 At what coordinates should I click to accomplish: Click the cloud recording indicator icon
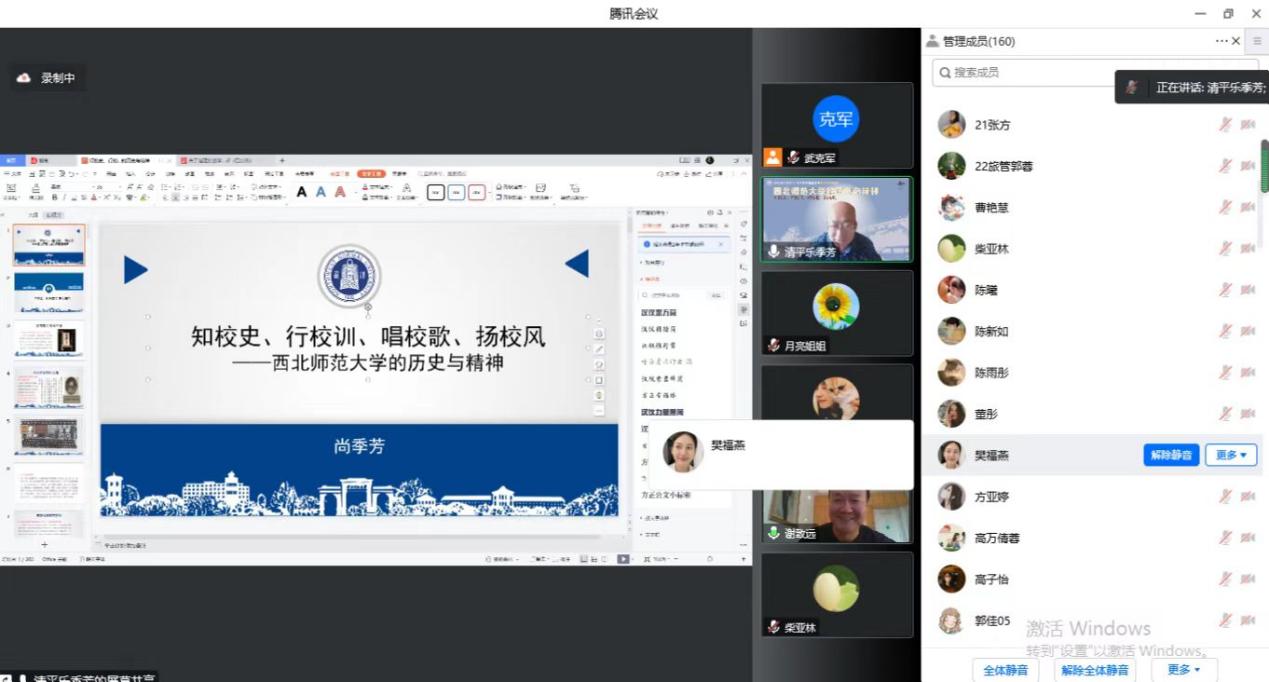(24, 78)
